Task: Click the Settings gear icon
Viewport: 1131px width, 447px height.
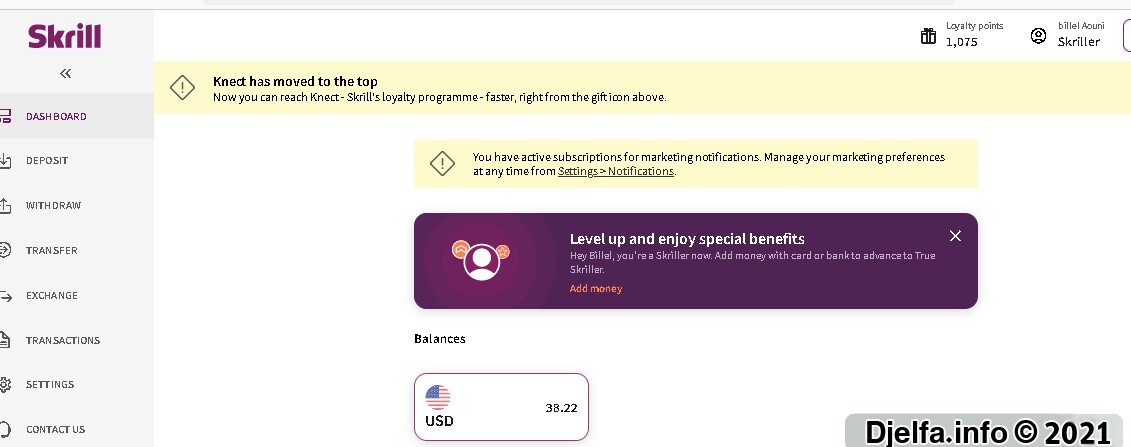Action: (x=5, y=384)
